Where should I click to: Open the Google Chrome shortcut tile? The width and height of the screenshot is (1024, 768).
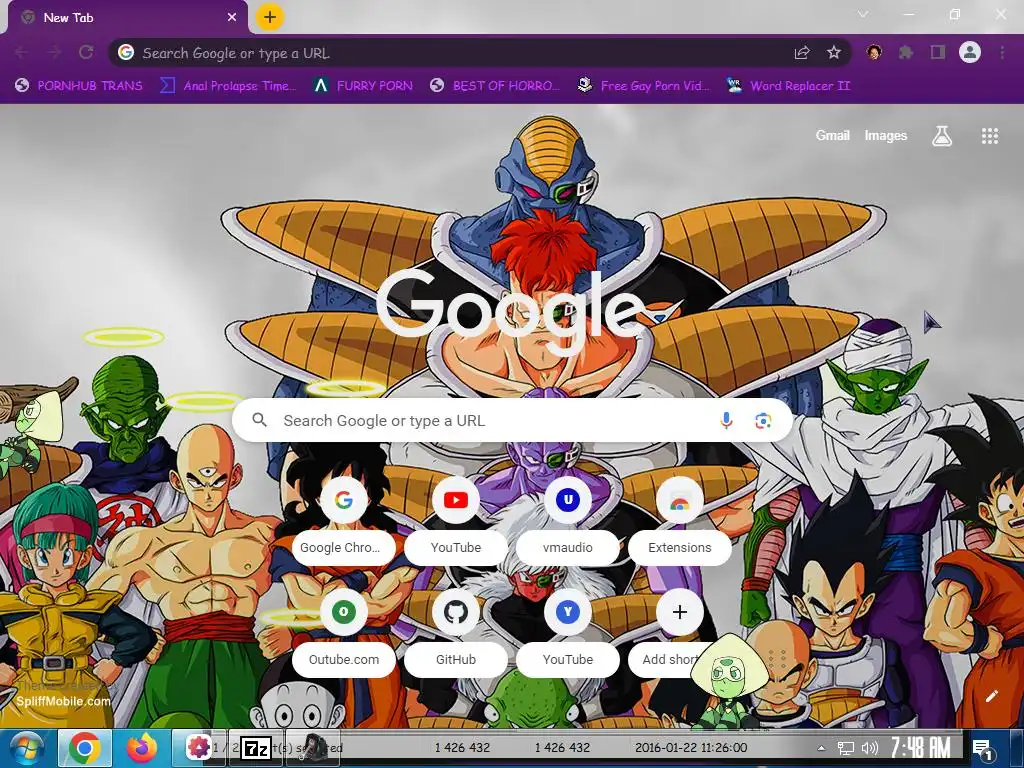[x=344, y=523]
